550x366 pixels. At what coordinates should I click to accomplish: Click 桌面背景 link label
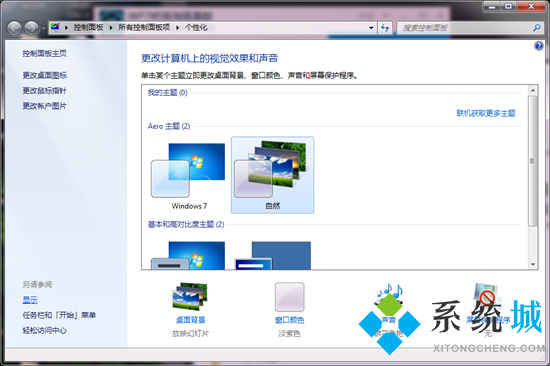click(x=190, y=320)
